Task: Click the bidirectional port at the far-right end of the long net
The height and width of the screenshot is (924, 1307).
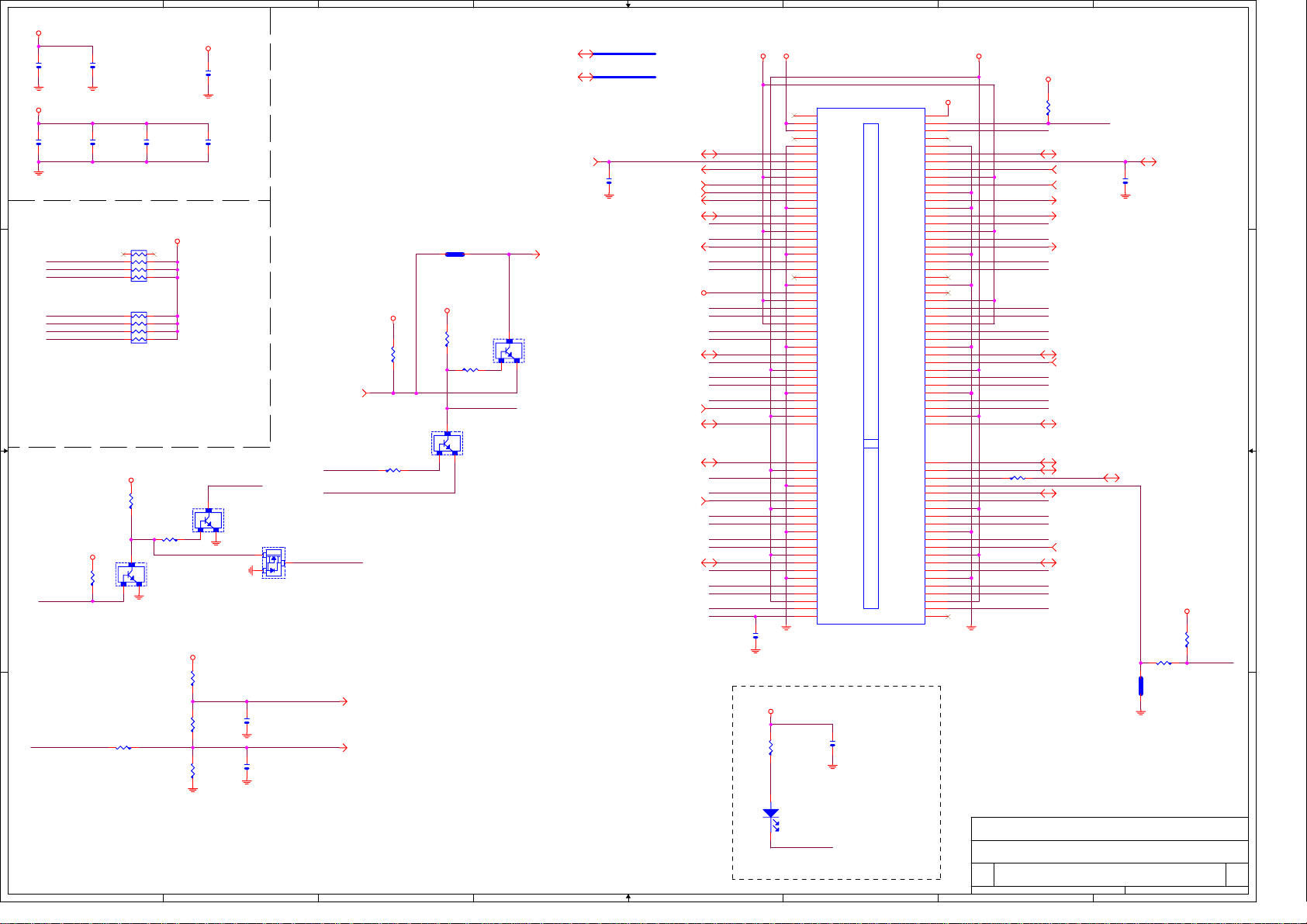Action: tap(1149, 162)
